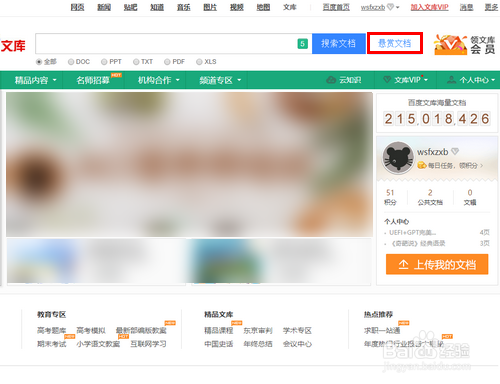Click the 2 公共文档 stat
500x384 pixels.
[x=430, y=197]
